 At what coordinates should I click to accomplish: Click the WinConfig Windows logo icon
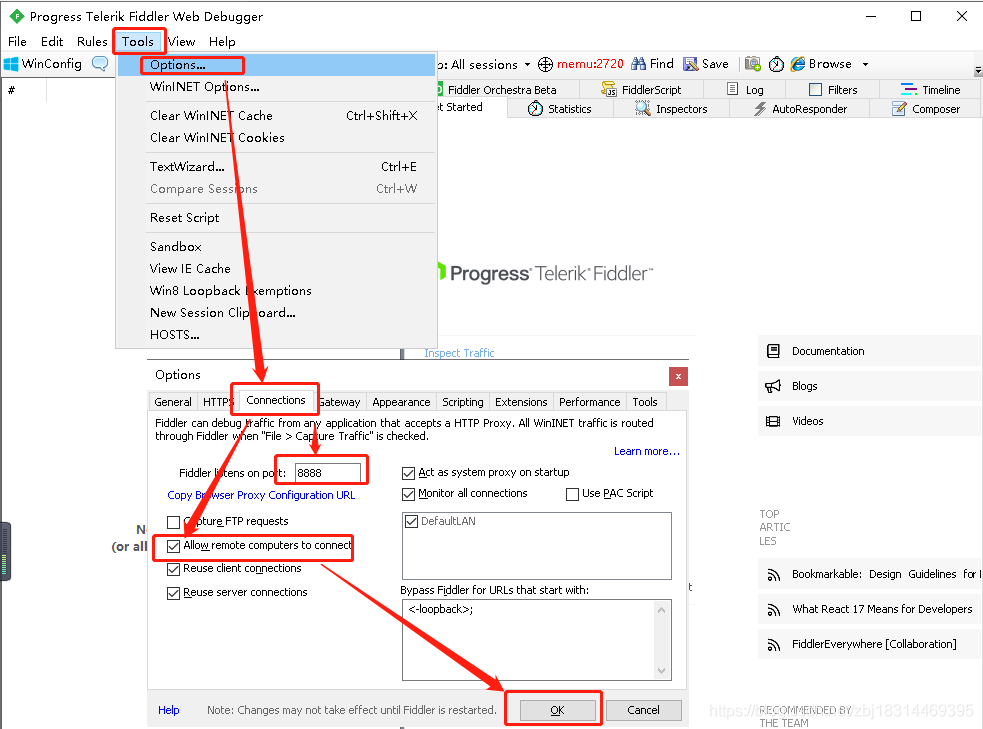pyautogui.click(x=11, y=64)
